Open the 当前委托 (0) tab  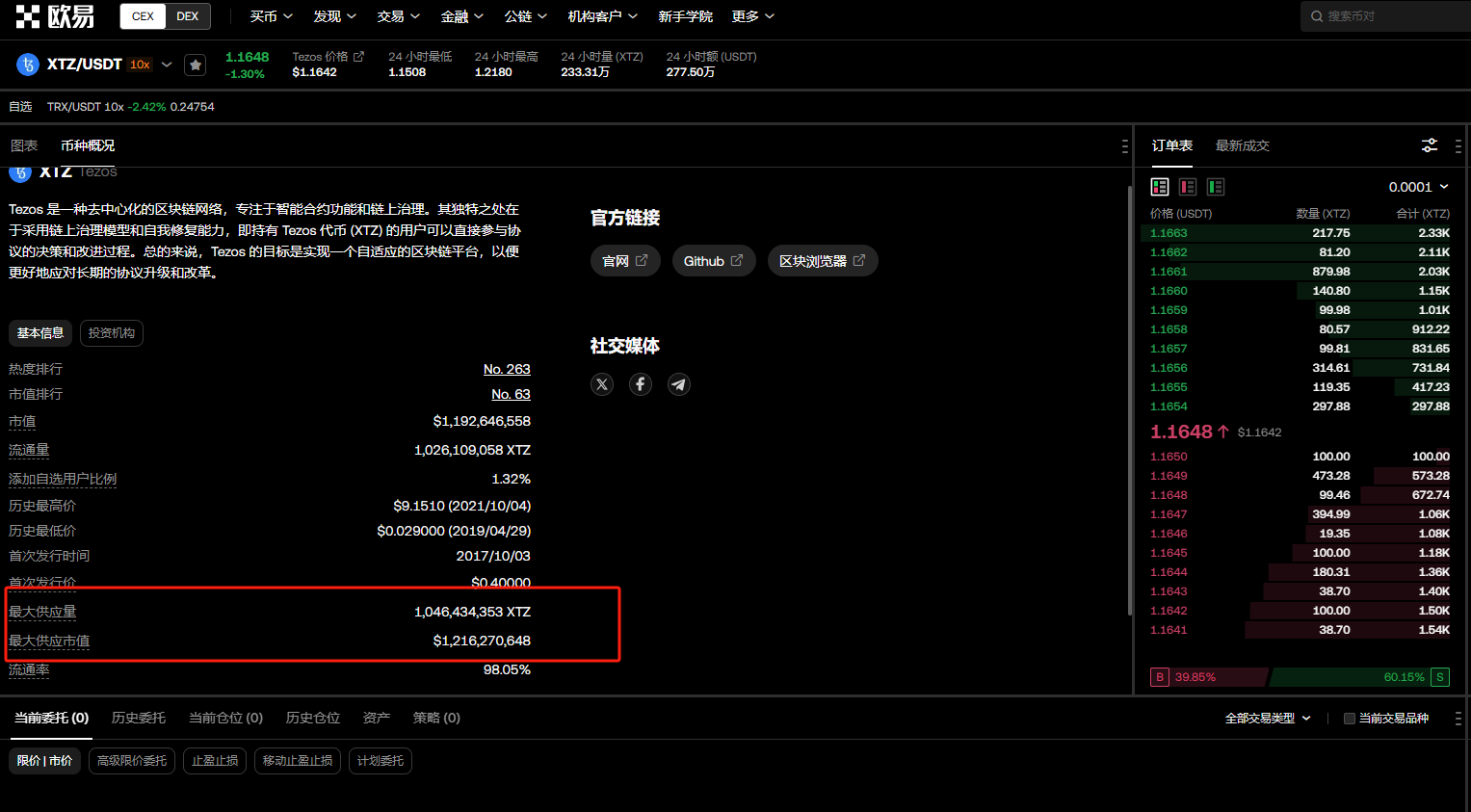point(52,718)
